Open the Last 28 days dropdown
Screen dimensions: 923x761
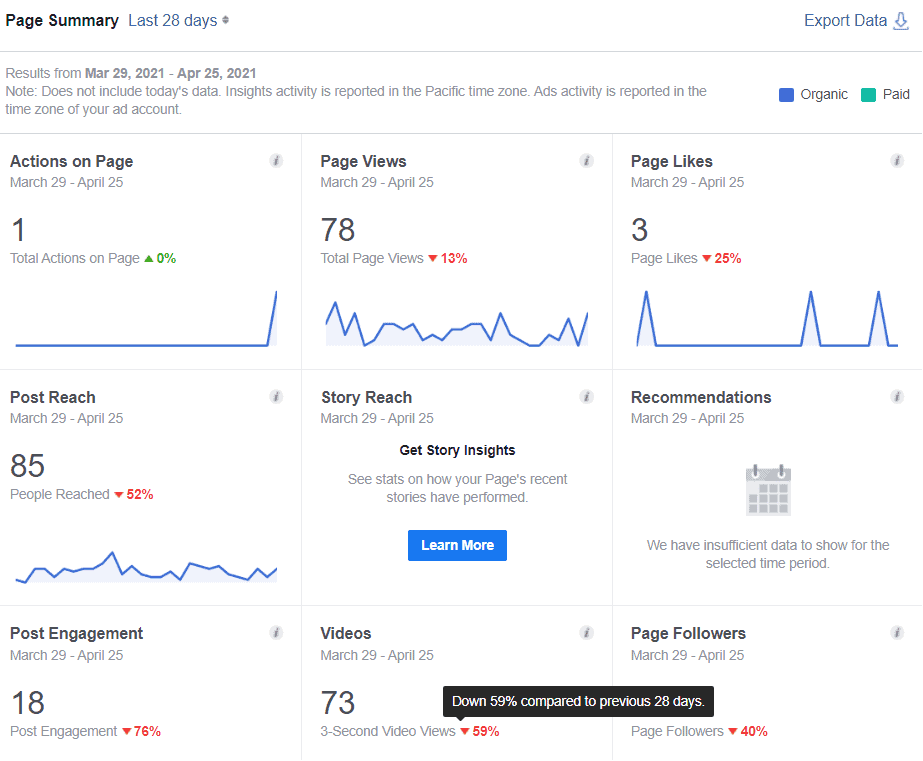coord(178,21)
